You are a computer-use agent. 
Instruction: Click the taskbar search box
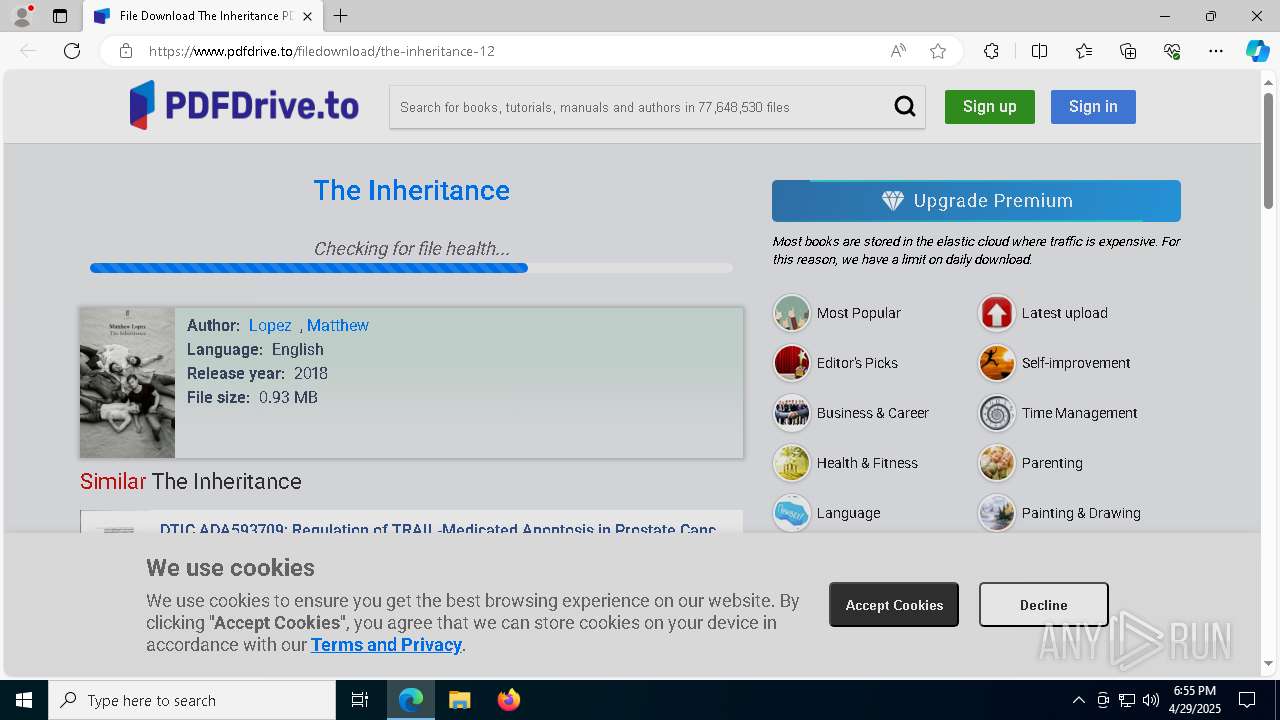[192, 700]
